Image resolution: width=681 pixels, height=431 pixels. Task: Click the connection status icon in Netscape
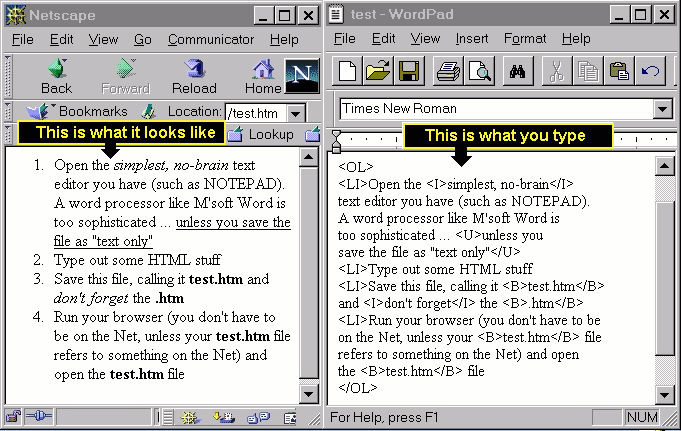[39, 417]
